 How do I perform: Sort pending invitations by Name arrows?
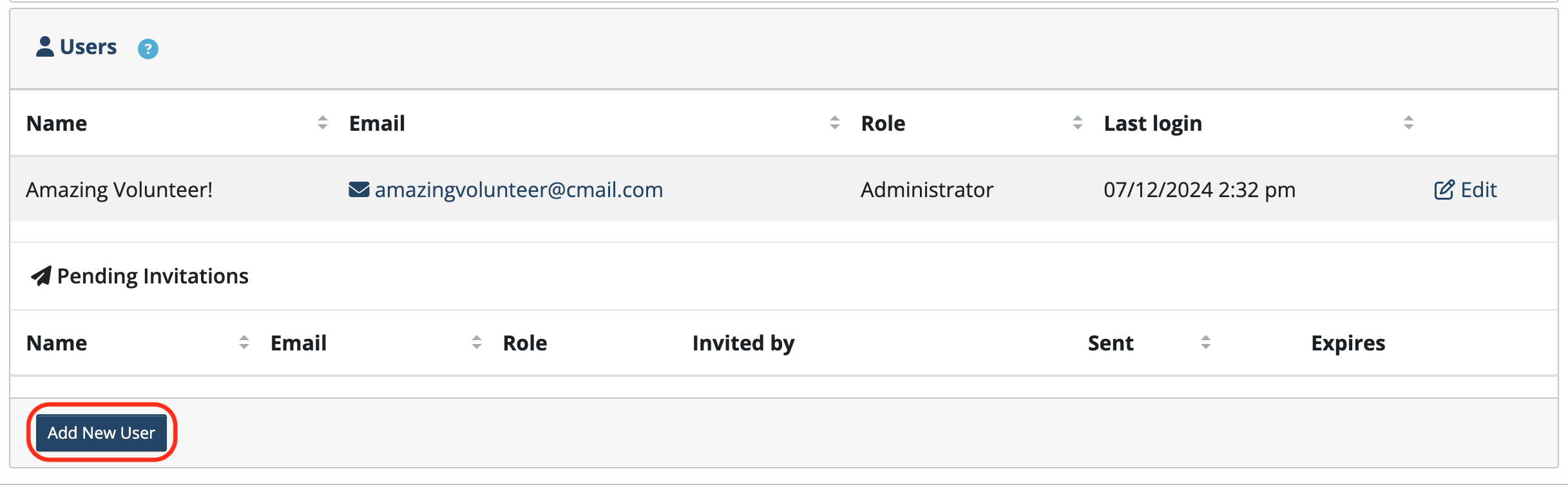click(x=244, y=342)
